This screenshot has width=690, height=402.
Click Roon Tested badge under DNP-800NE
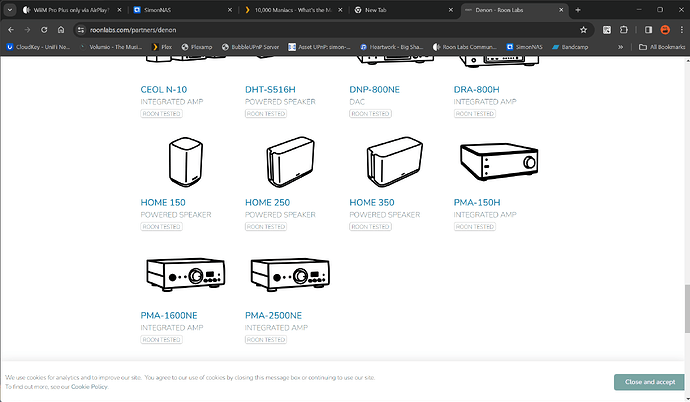click(370, 114)
